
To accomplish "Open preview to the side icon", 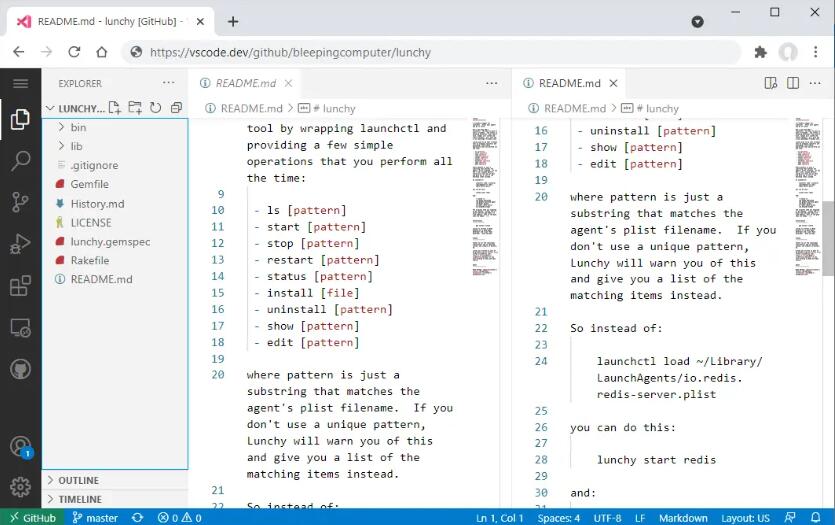I will 771,83.
